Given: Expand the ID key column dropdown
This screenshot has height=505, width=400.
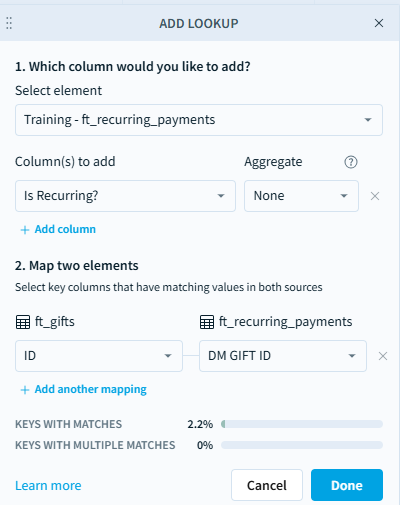Looking at the screenshot, I should click(99, 356).
